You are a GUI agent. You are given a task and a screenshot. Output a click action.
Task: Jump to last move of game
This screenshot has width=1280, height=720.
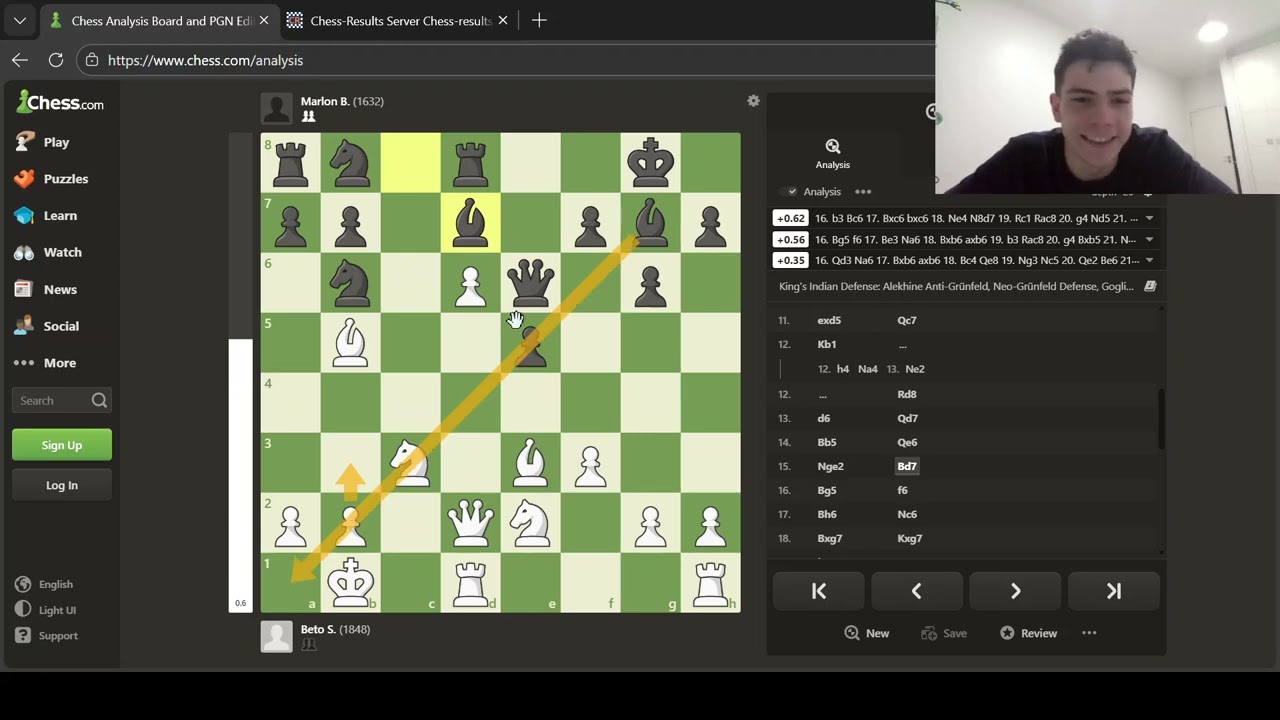[1113, 591]
